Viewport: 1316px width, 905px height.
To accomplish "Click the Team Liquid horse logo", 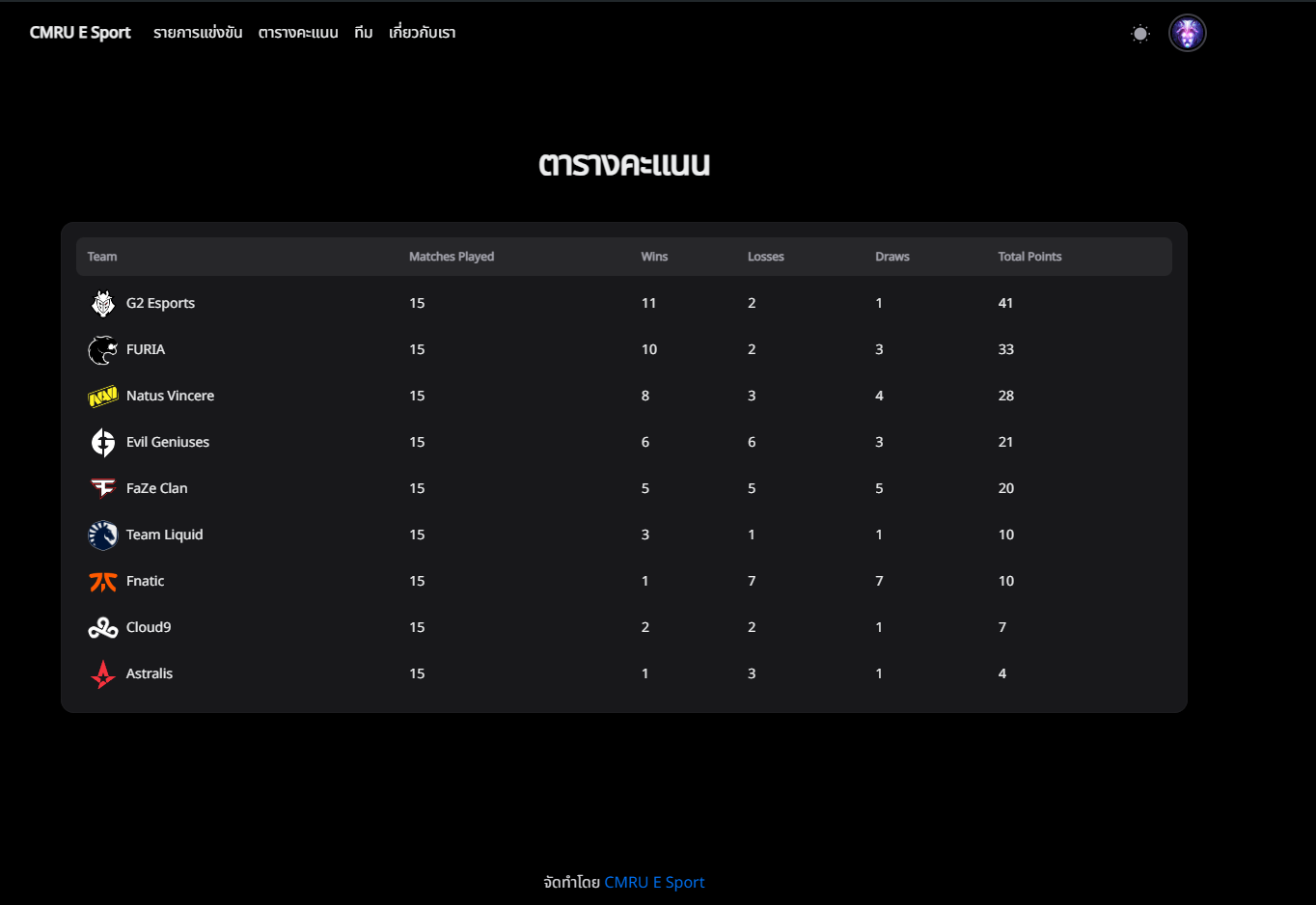I will click(x=103, y=535).
